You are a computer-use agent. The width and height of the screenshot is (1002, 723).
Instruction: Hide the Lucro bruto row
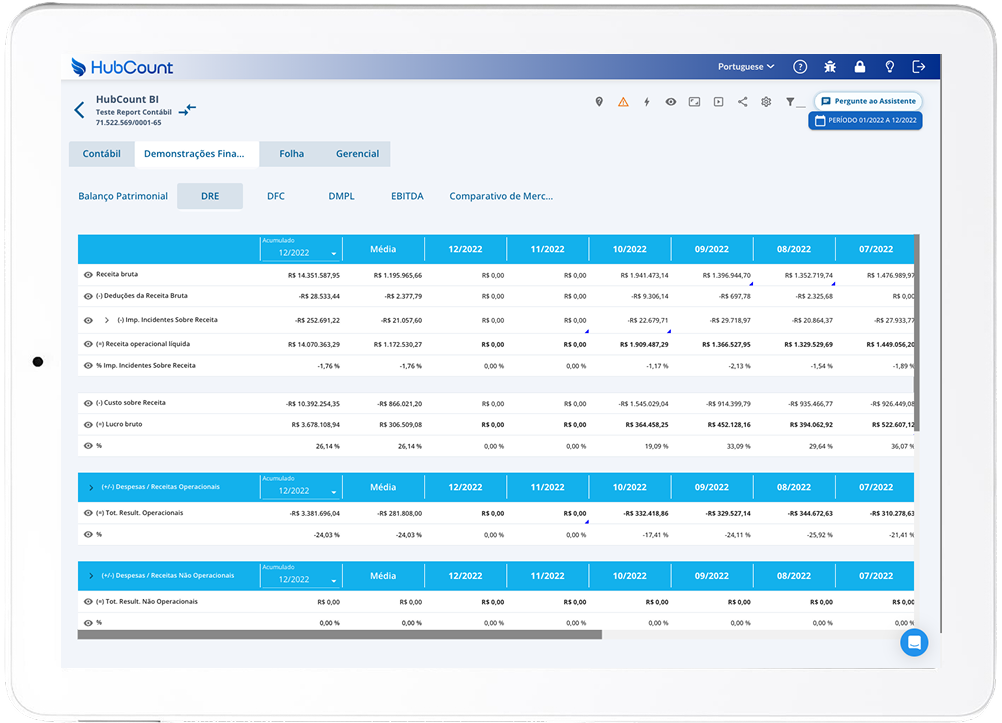[88, 424]
